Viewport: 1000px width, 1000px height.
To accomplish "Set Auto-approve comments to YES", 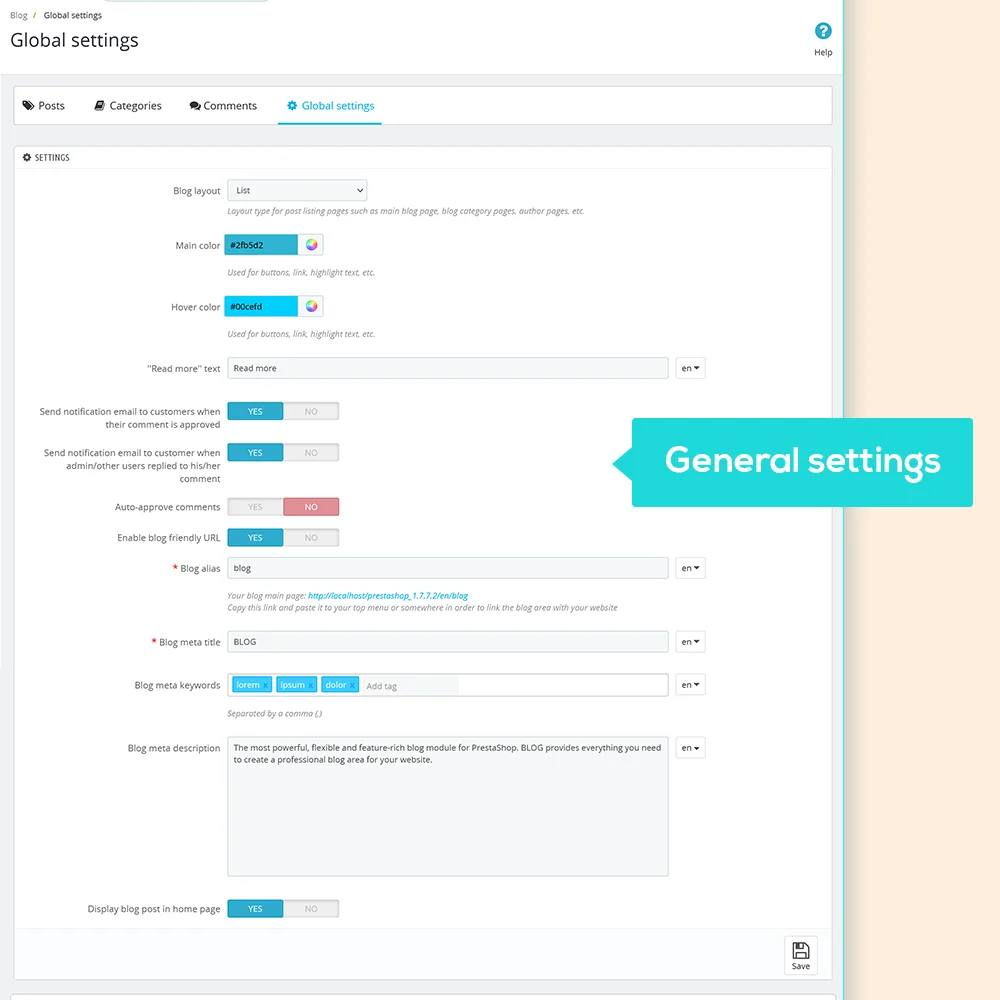I will tap(255, 507).
